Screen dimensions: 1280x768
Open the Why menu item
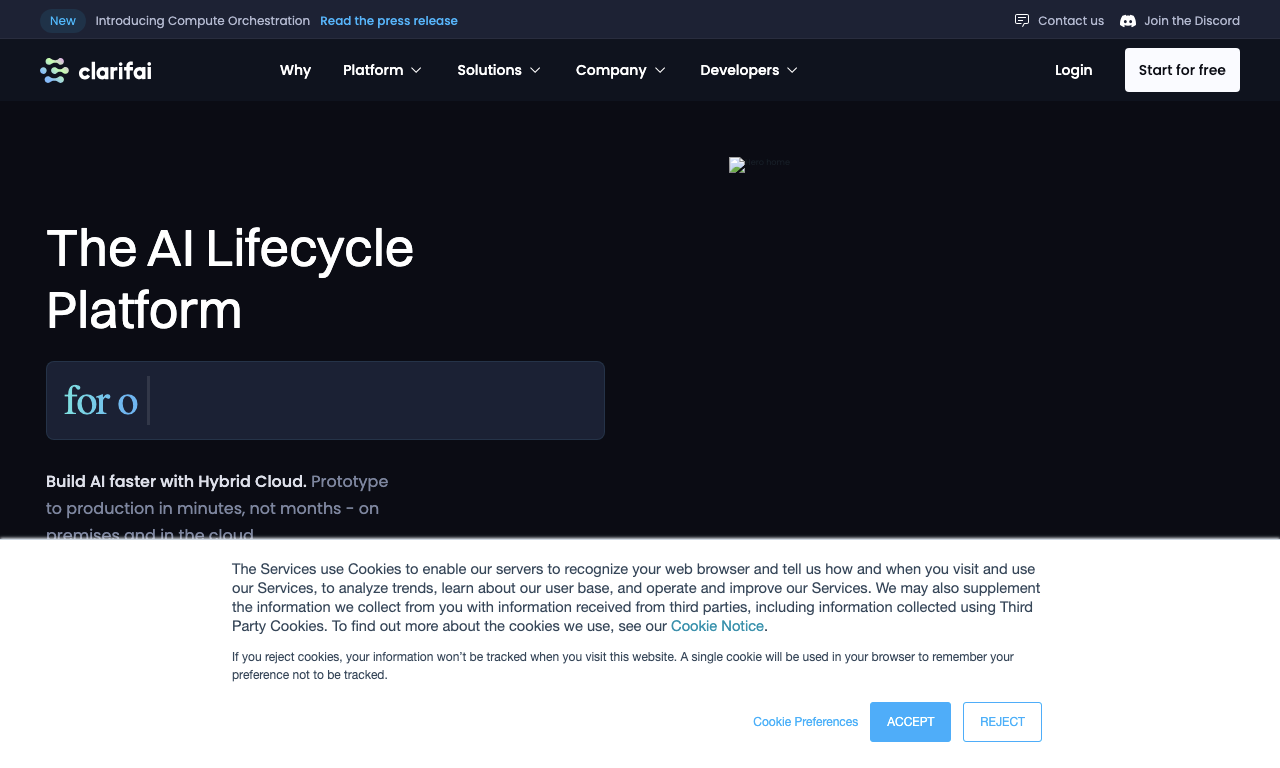click(295, 70)
